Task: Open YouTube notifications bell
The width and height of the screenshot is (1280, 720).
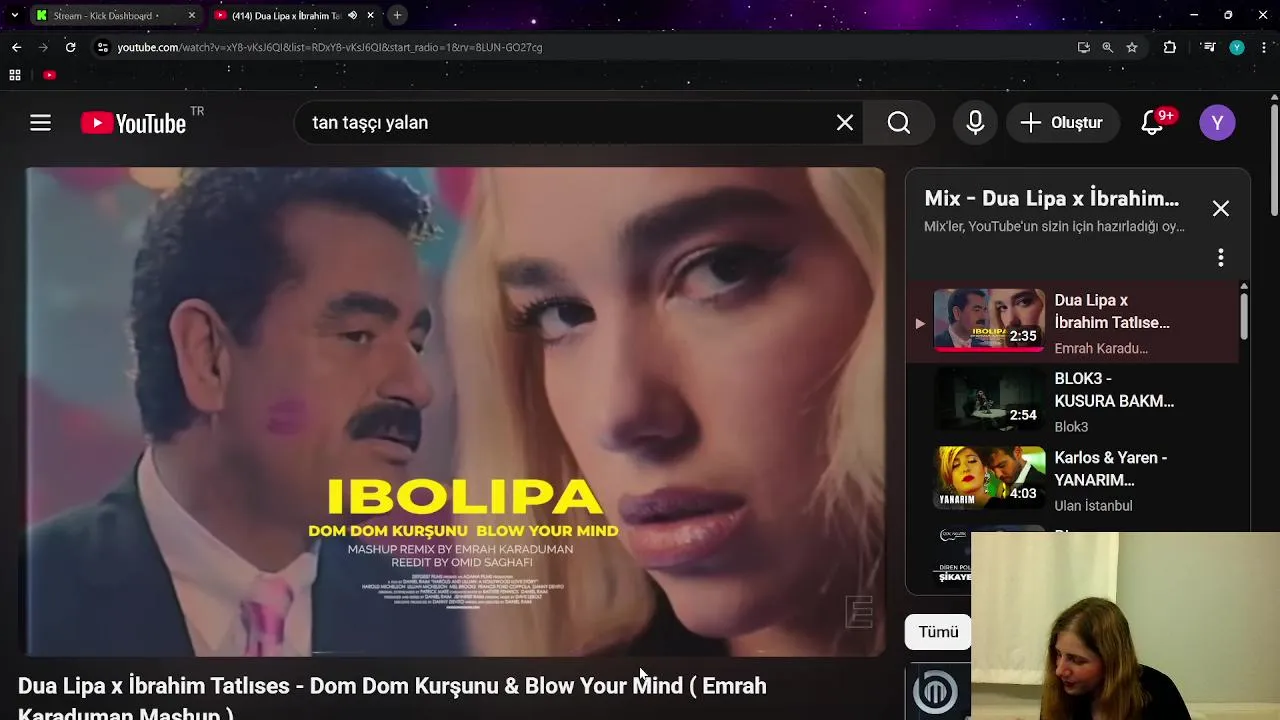Action: pos(1153,123)
